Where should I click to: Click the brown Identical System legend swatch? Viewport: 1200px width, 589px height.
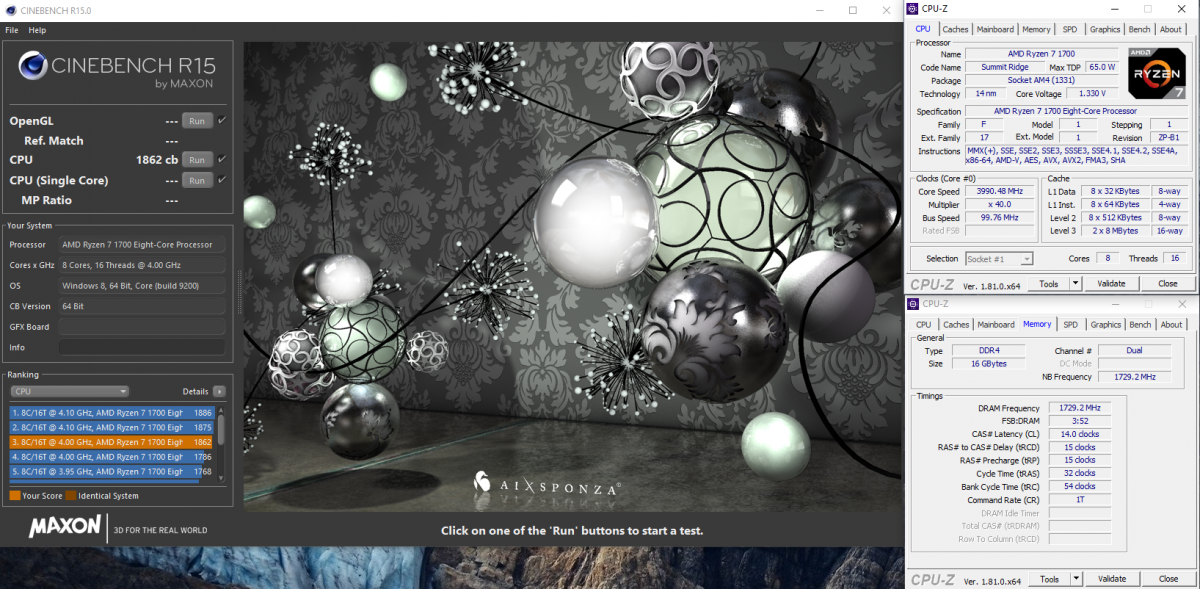tap(70, 496)
